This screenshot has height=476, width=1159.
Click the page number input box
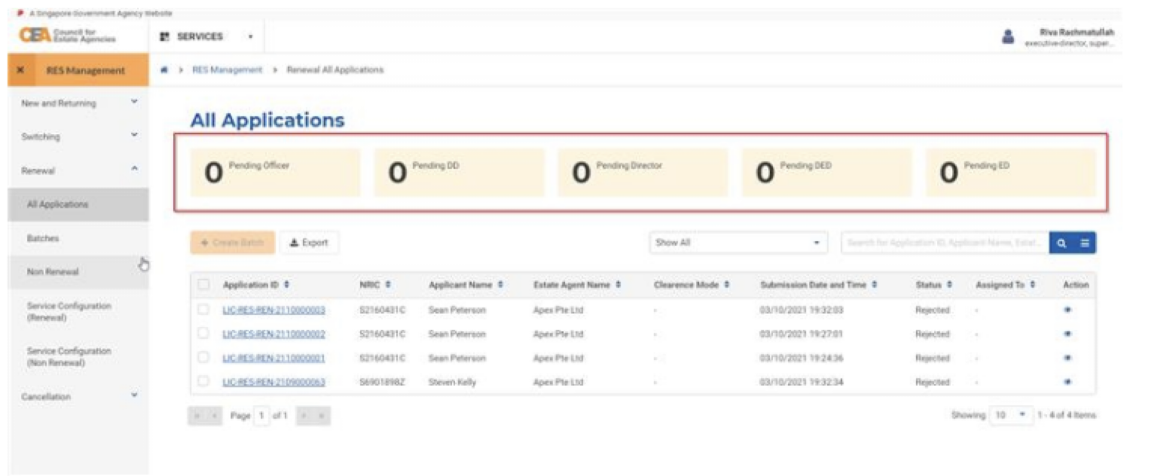click(x=262, y=416)
